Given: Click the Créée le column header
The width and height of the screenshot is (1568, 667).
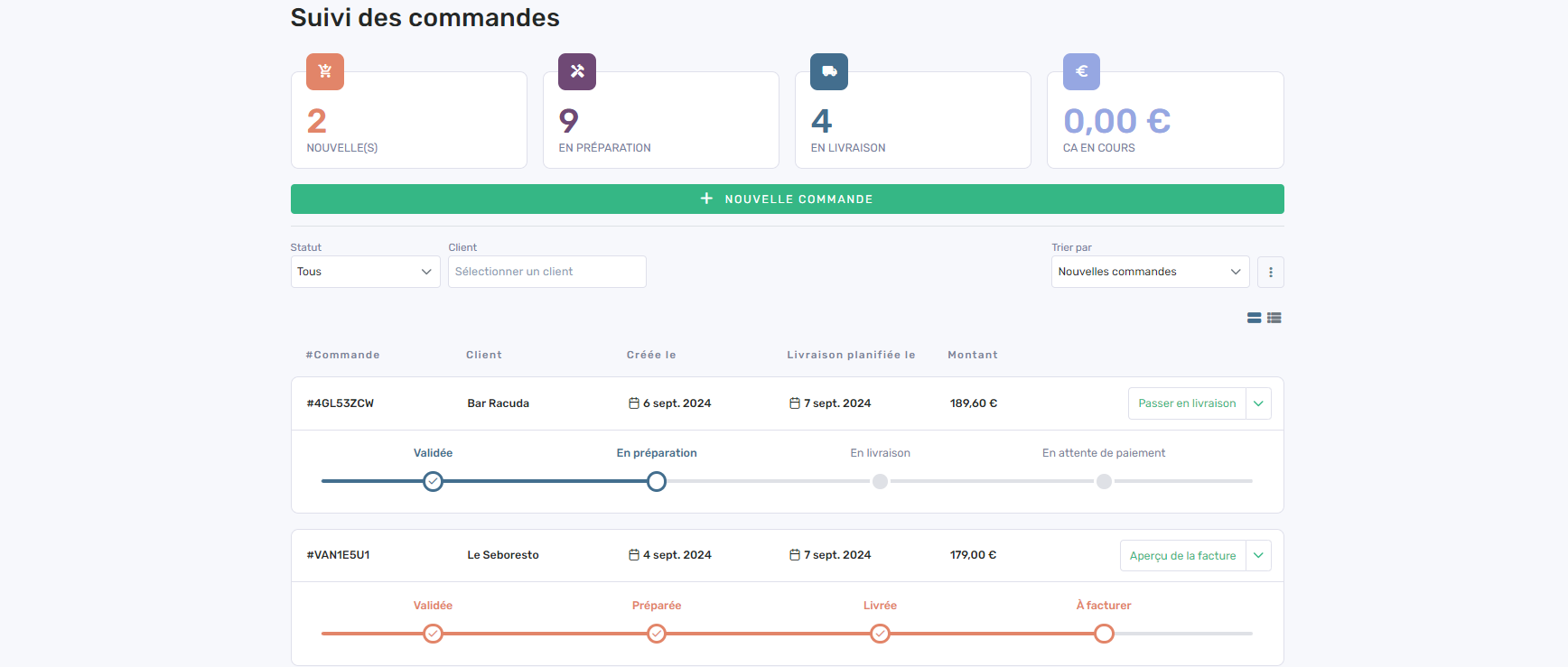Looking at the screenshot, I should (651, 355).
